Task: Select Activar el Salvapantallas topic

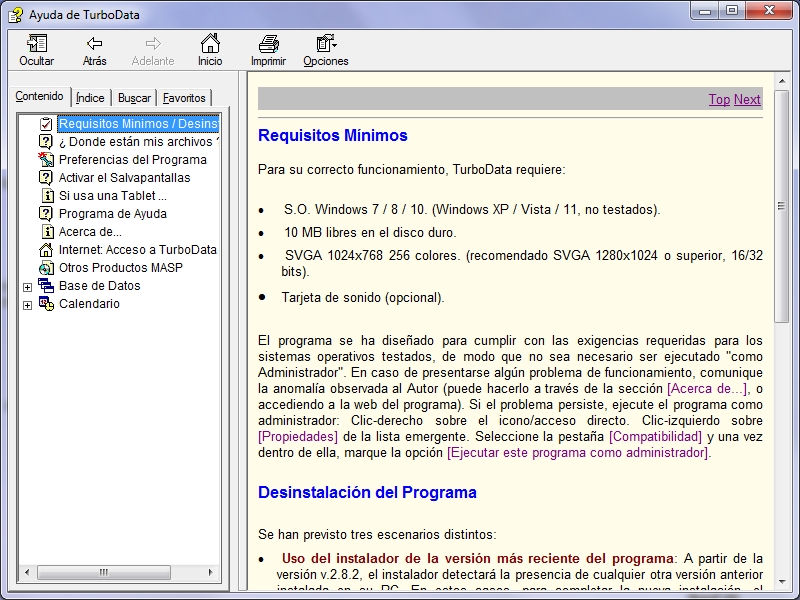Action: click(x=124, y=178)
